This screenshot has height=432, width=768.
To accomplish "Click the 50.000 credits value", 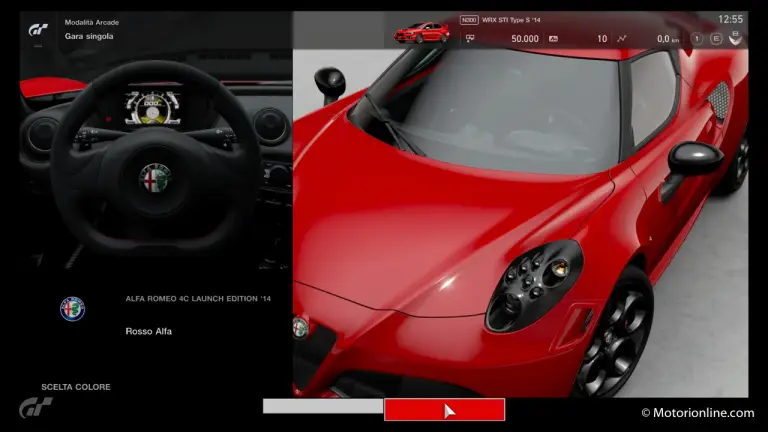I will (525, 39).
